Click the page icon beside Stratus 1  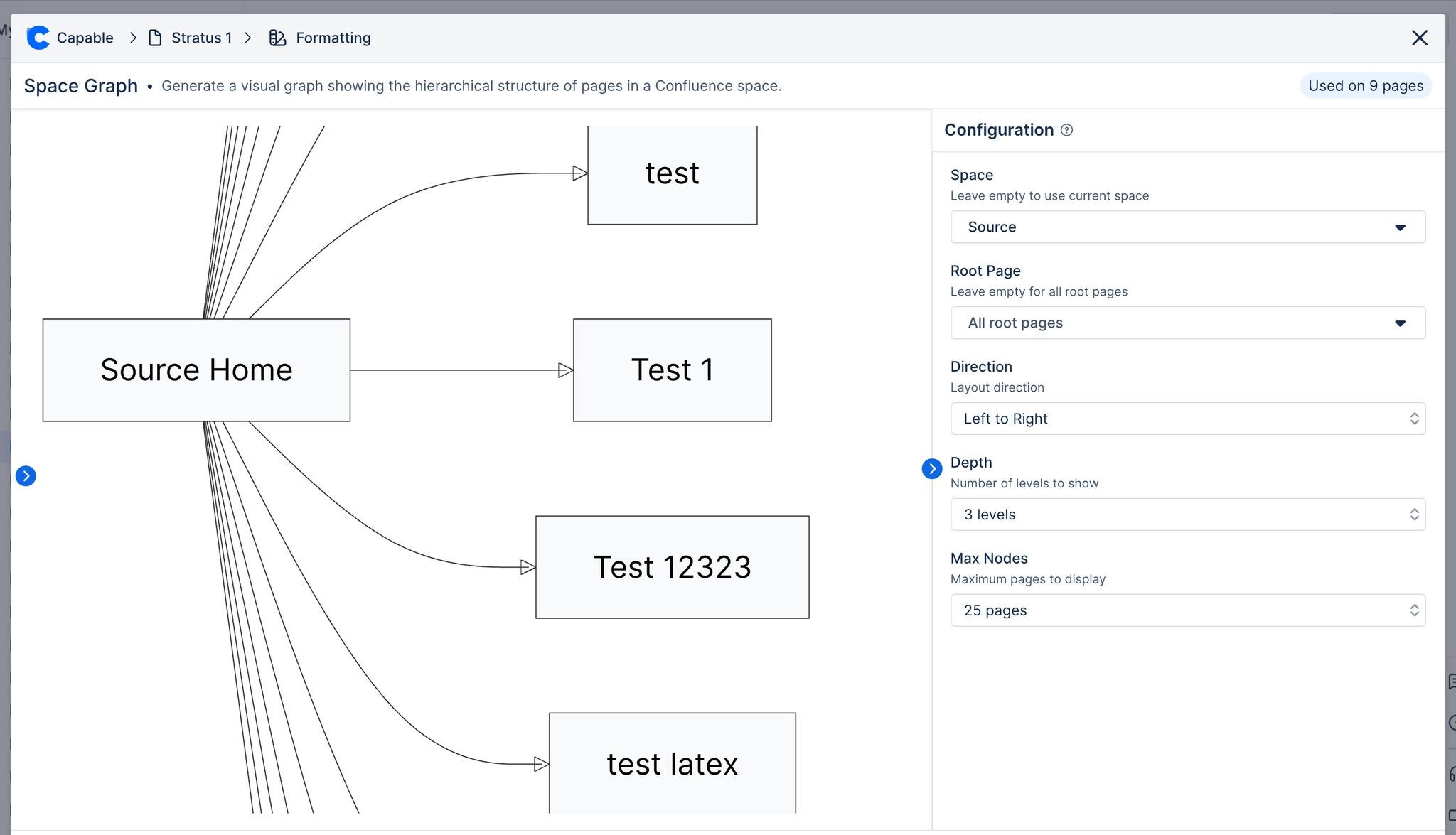pos(155,37)
